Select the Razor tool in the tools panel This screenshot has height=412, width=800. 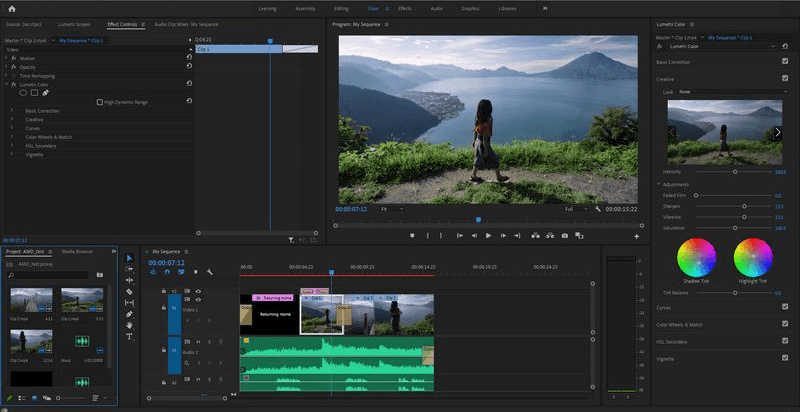[130, 292]
